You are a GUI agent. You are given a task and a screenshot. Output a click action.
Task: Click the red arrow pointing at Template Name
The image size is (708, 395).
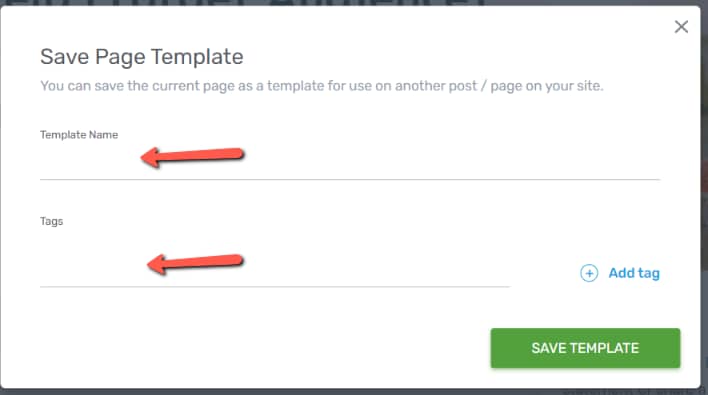coord(192,157)
